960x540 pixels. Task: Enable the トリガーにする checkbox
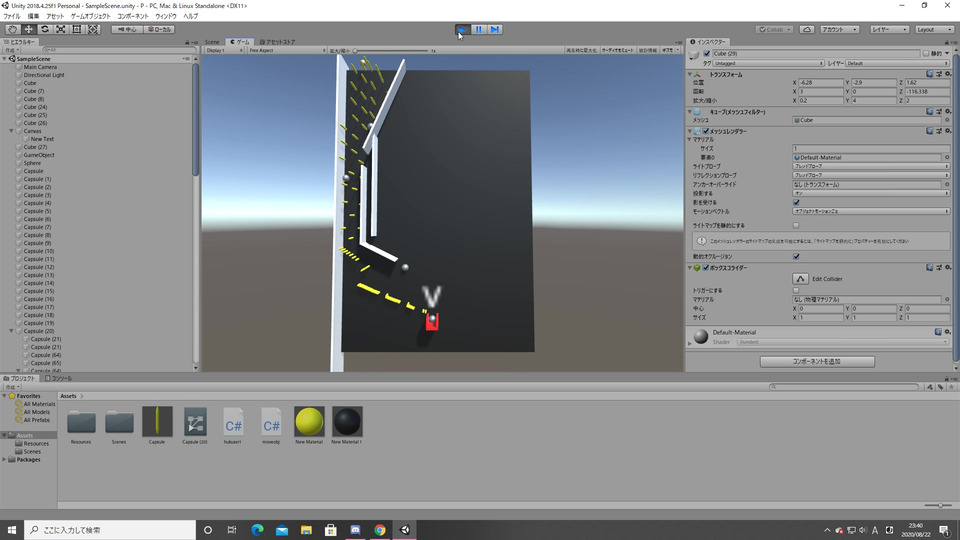pos(796,290)
